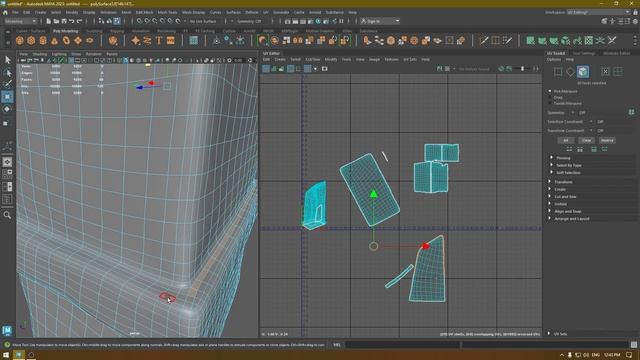Open the UV Editor Cut/Sew menu

[x=313, y=60]
